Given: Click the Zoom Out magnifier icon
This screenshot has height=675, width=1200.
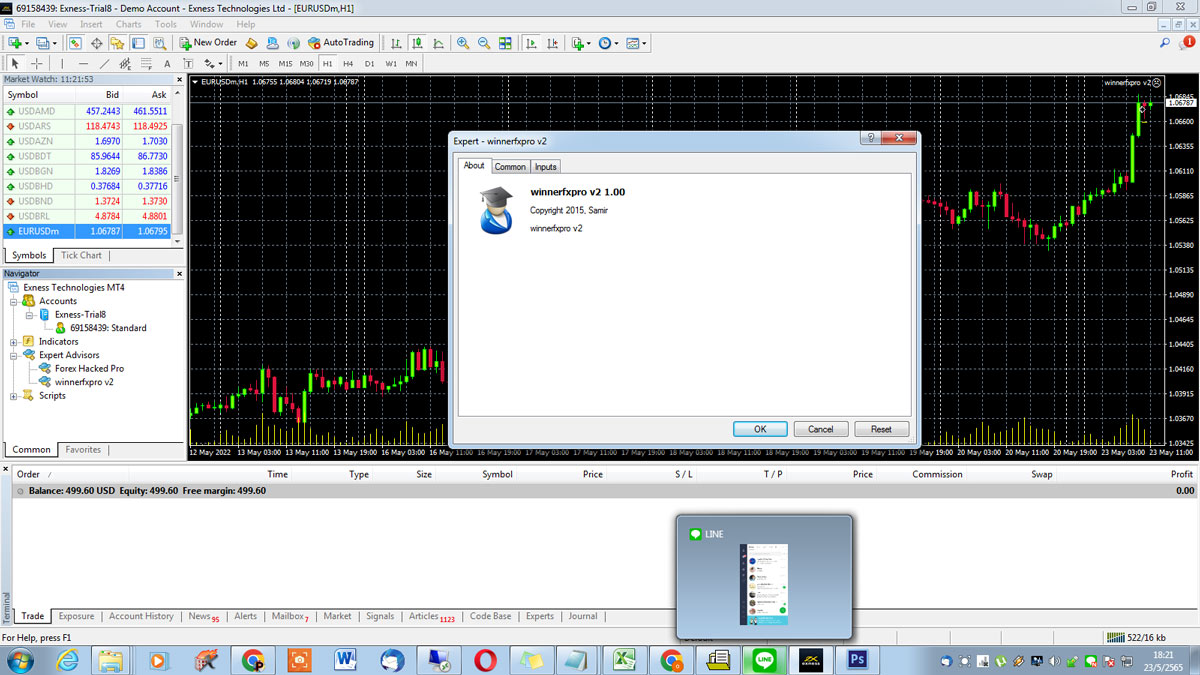Looking at the screenshot, I should tap(484, 43).
